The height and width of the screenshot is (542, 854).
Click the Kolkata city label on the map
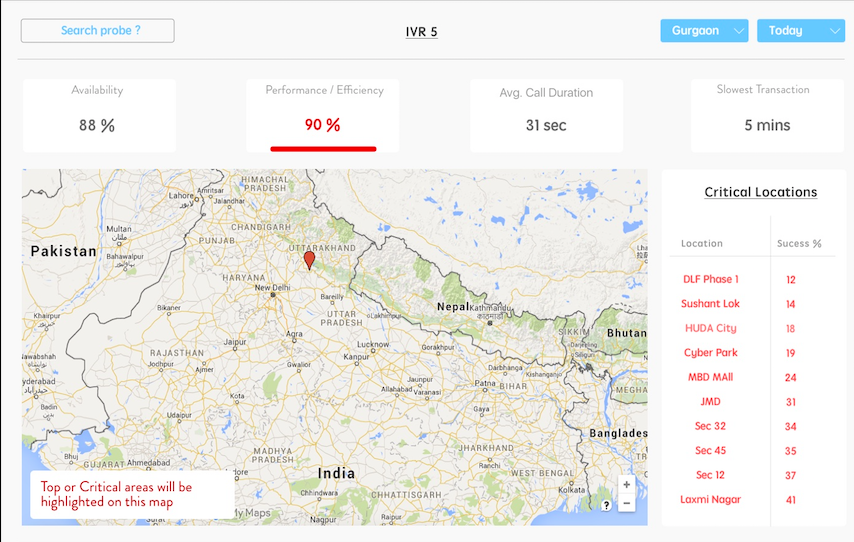(x=571, y=490)
